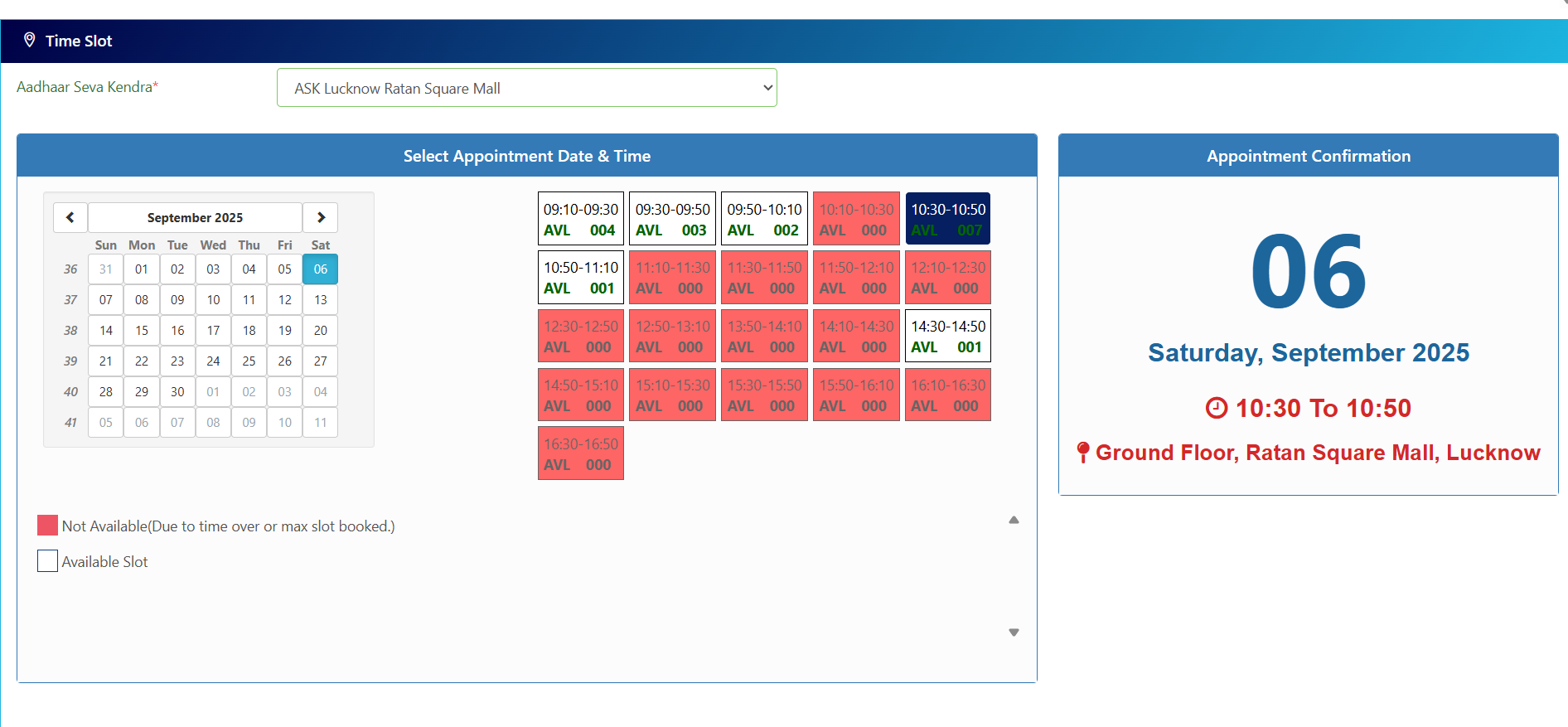Click the Ground Floor, Ratan Square Mall address
Screen dimensions: 1568x727
1318,453
